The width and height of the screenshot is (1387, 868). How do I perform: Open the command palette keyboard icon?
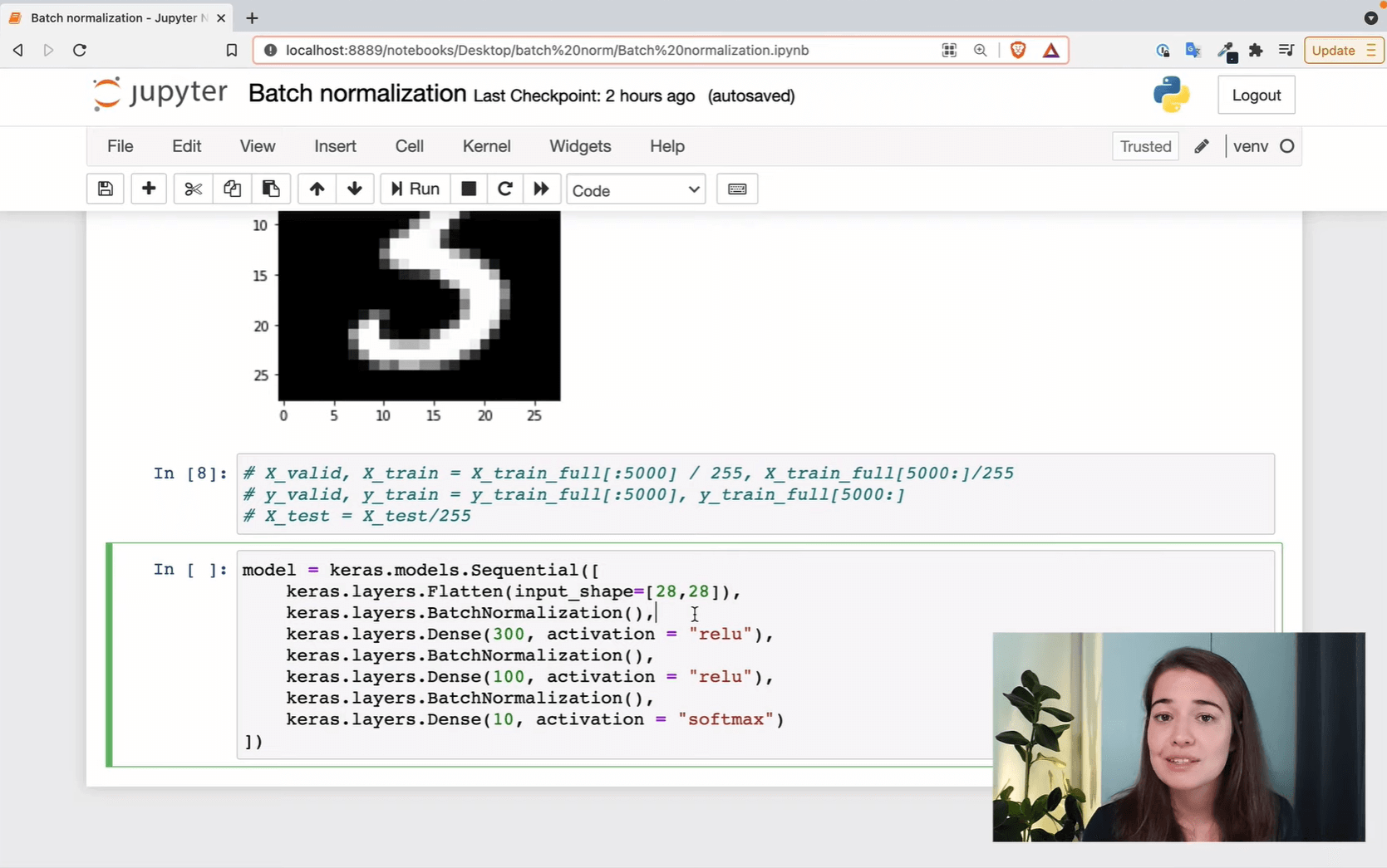pos(736,189)
